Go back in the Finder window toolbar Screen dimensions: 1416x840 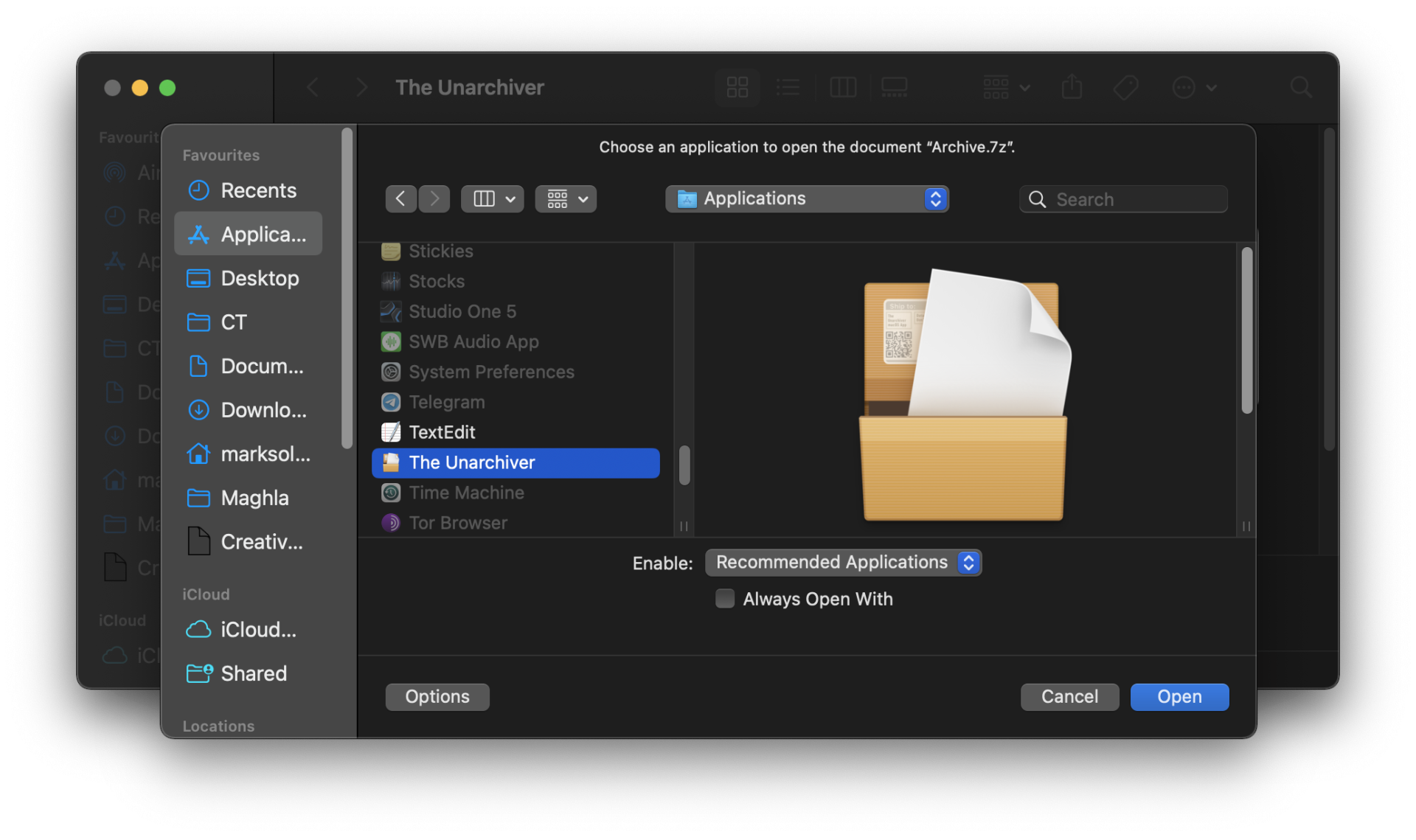313,88
